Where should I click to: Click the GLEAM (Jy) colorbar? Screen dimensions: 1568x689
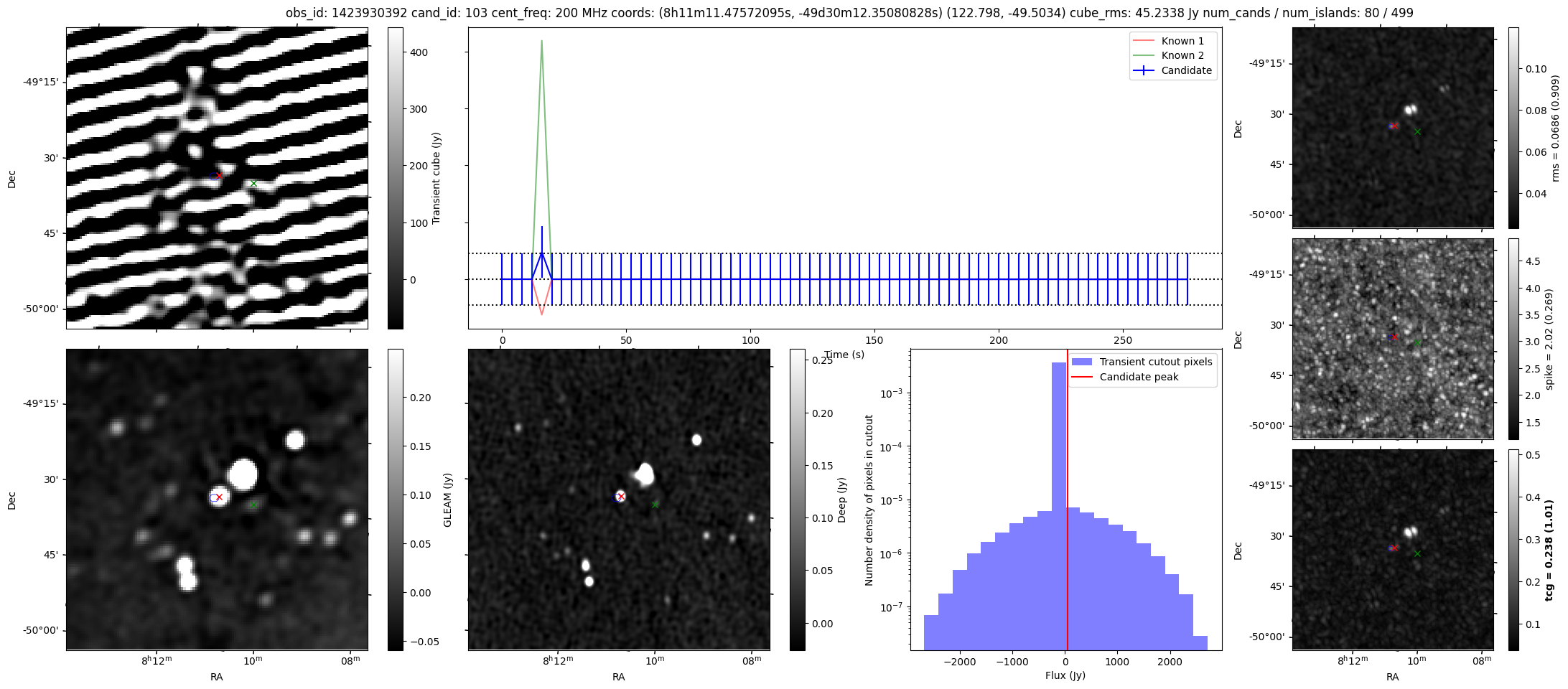coord(395,500)
